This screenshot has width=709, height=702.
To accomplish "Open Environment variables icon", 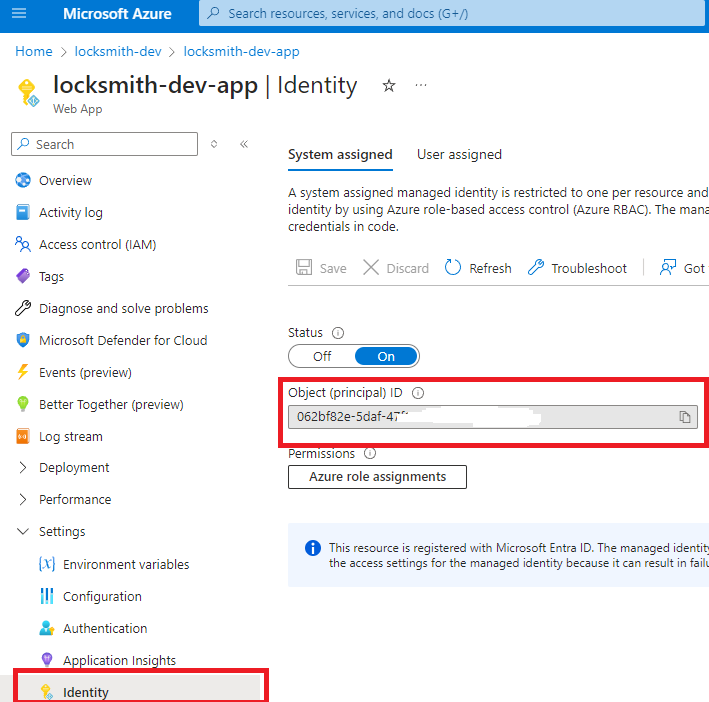I will (47, 564).
